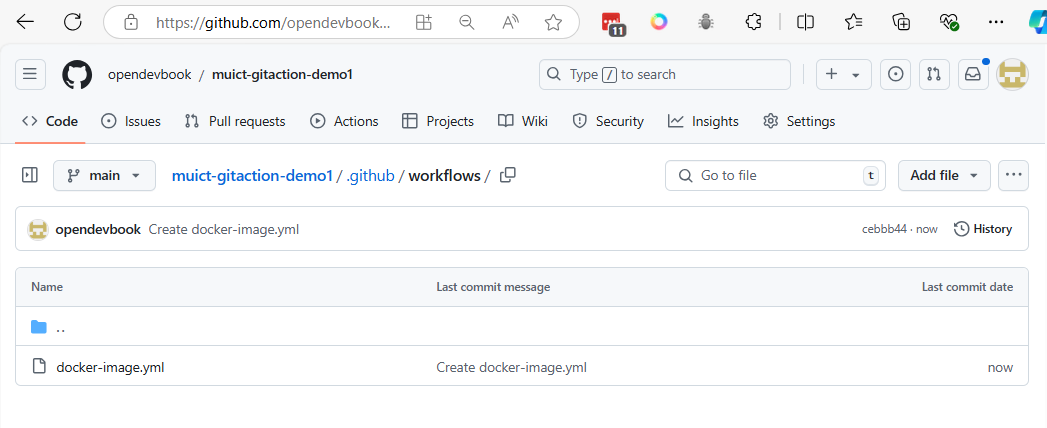Switch to the Insights tab
The width and height of the screenshot is (1047, 428).
click(703, 122)
